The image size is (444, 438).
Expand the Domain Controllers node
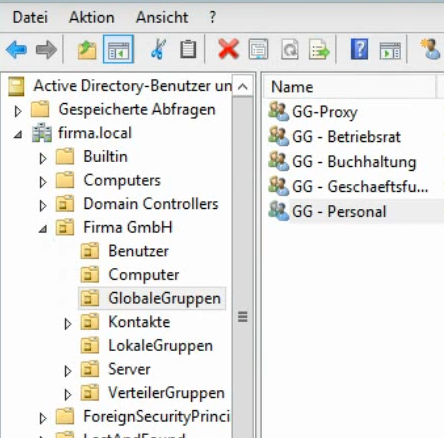(x=43, y=206)
